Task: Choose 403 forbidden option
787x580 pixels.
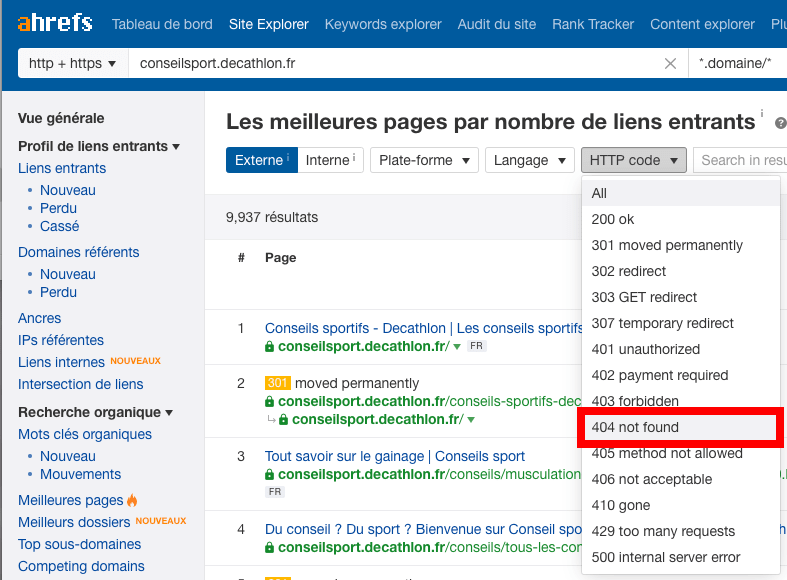Action: tap(681, 401)
